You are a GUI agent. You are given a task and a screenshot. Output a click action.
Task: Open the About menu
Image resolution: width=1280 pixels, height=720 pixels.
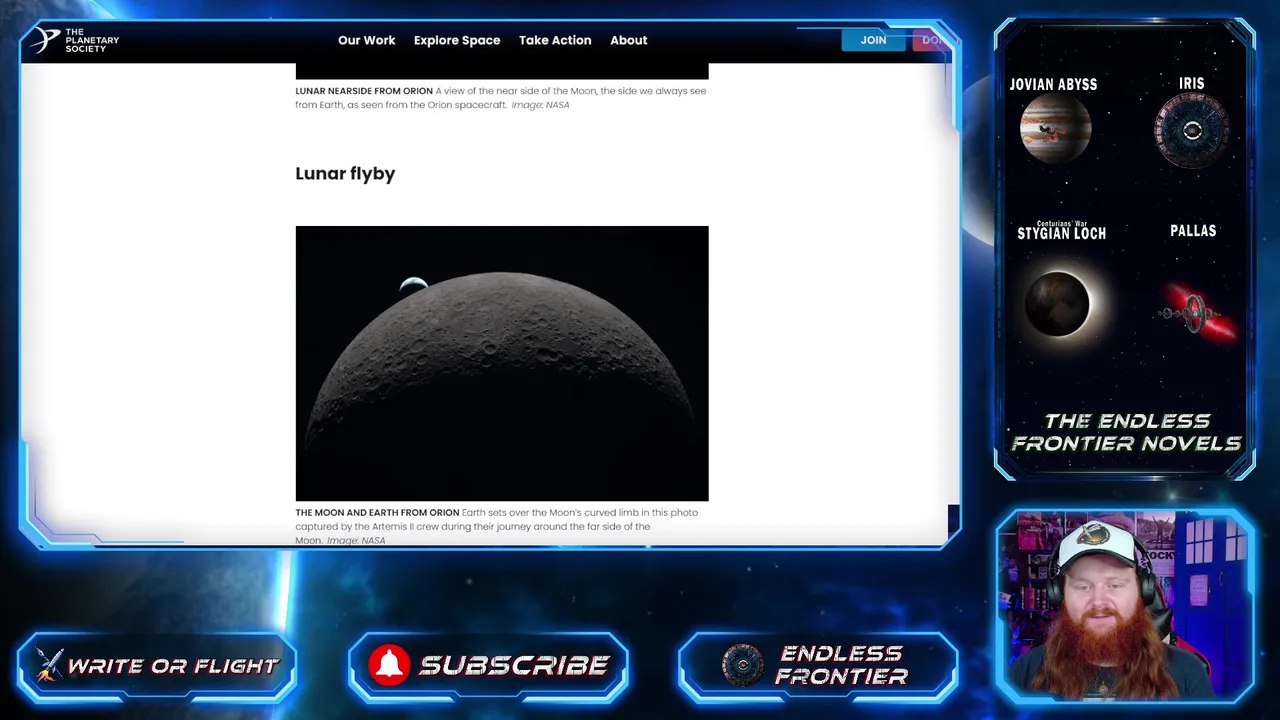click(629, 40)
